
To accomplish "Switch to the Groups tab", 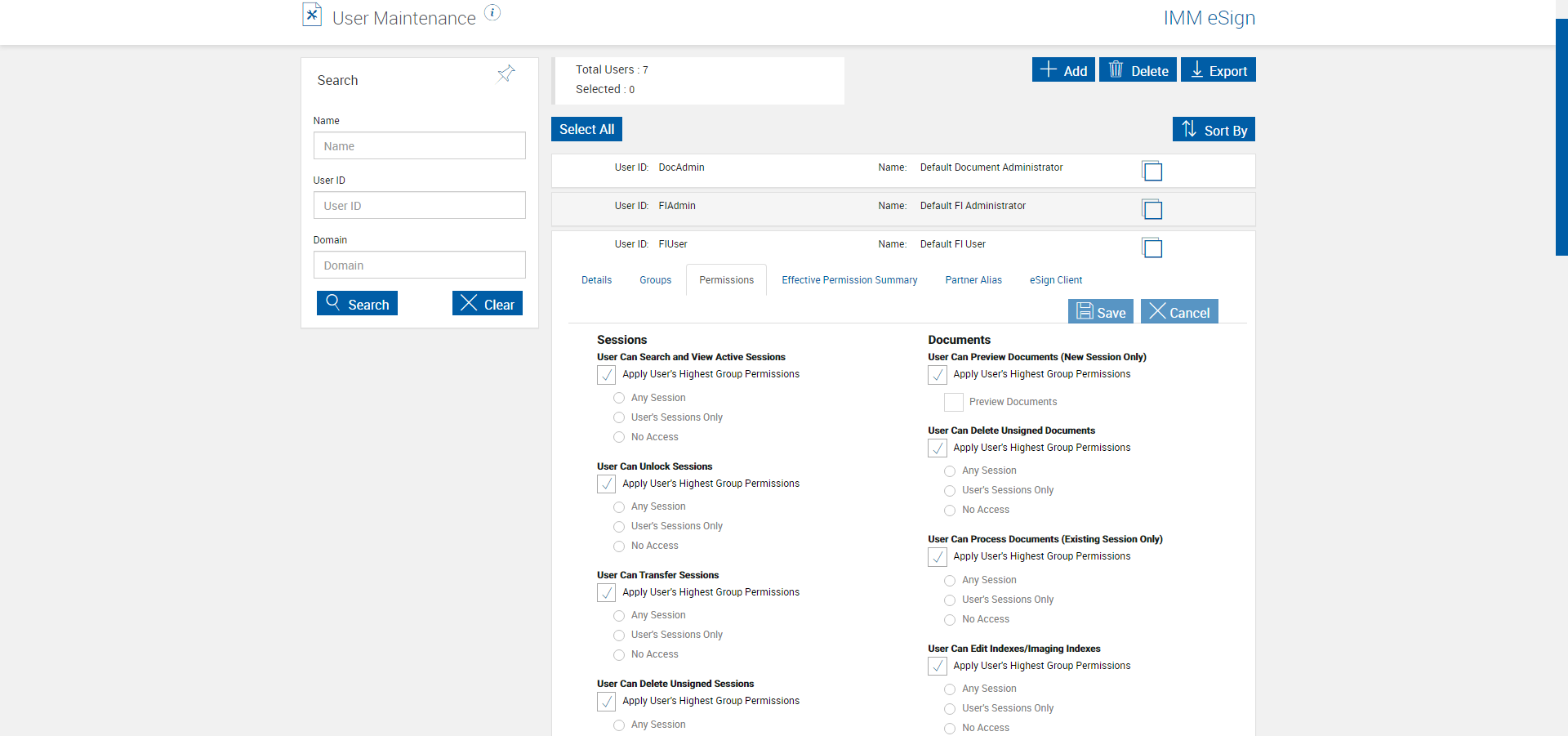I will pyautogui.click(x=655, y=280).
